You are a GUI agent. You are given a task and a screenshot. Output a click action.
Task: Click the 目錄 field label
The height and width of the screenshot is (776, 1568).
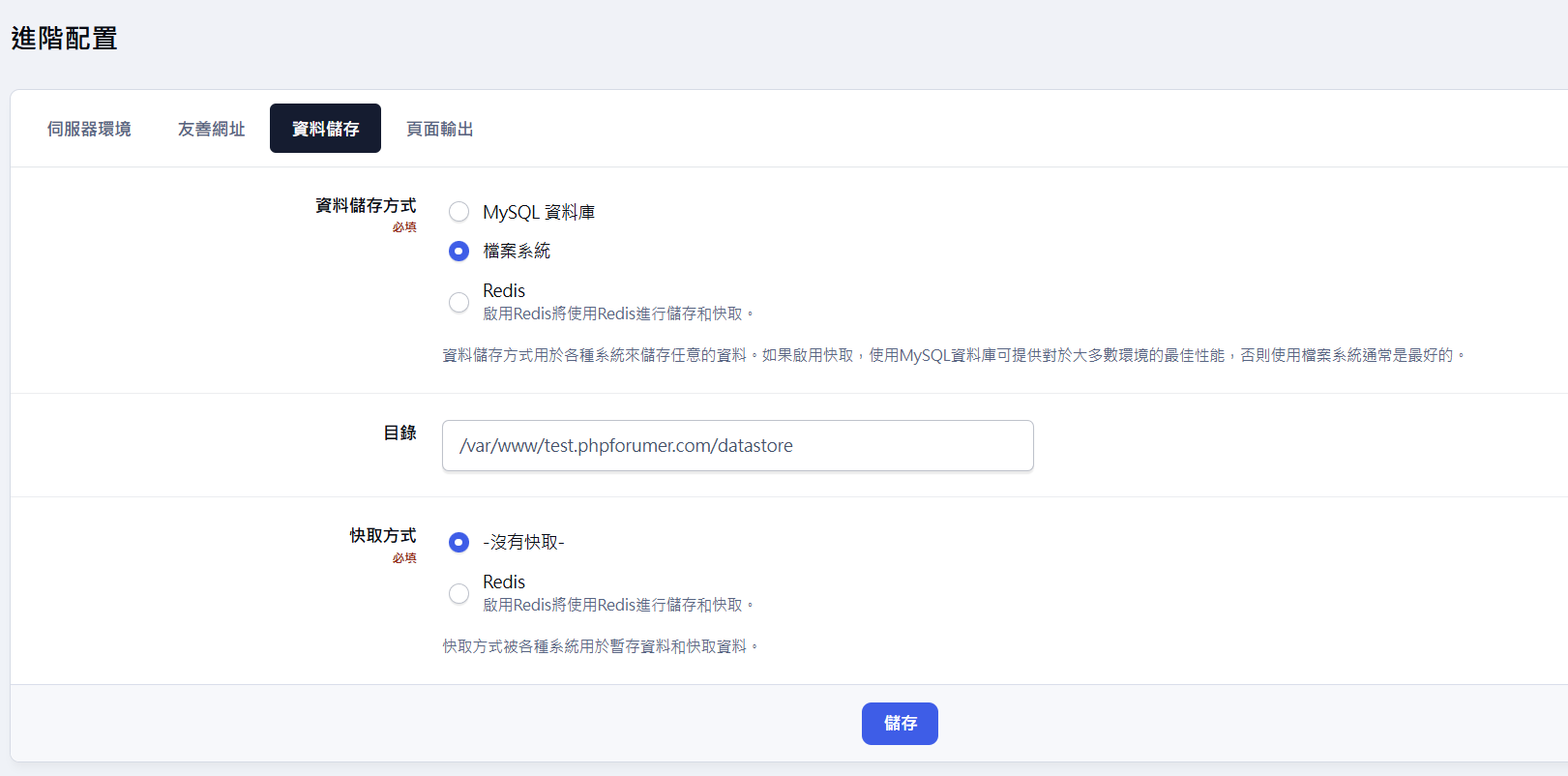tap(399, 433)
